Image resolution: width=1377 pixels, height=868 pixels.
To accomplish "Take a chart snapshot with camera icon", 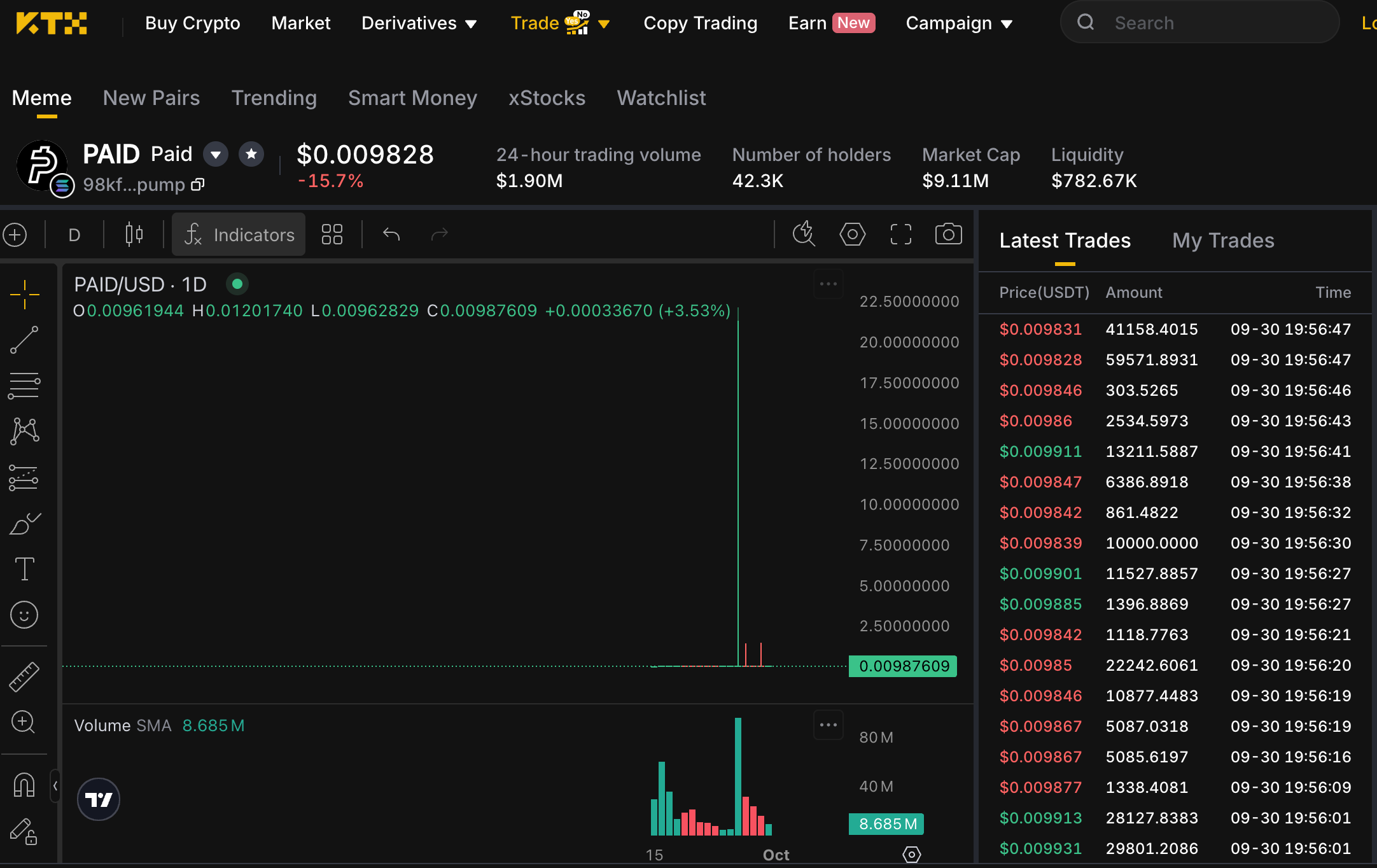I will coord(948,234).
